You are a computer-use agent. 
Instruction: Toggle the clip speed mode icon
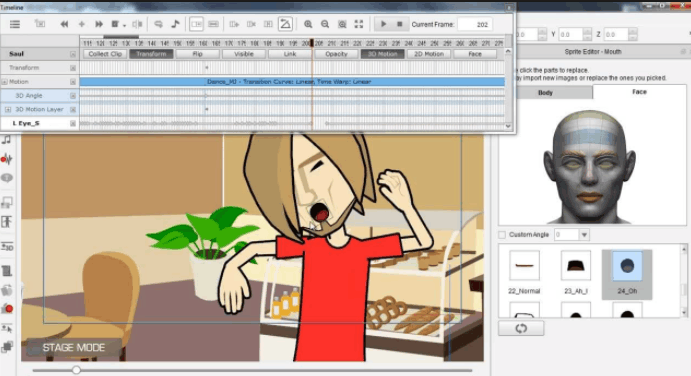point(196,24)
